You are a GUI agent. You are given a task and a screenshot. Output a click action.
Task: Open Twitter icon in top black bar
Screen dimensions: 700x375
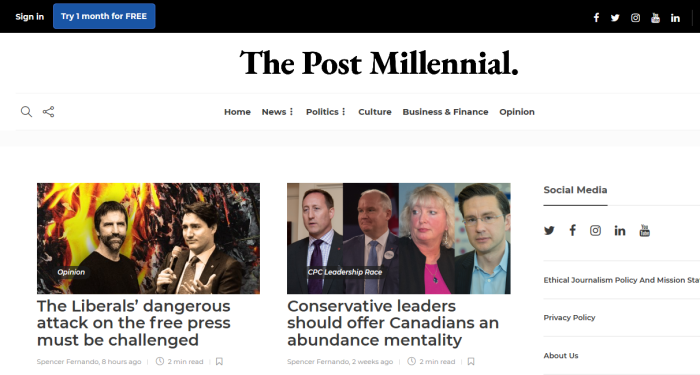point(615,18)
